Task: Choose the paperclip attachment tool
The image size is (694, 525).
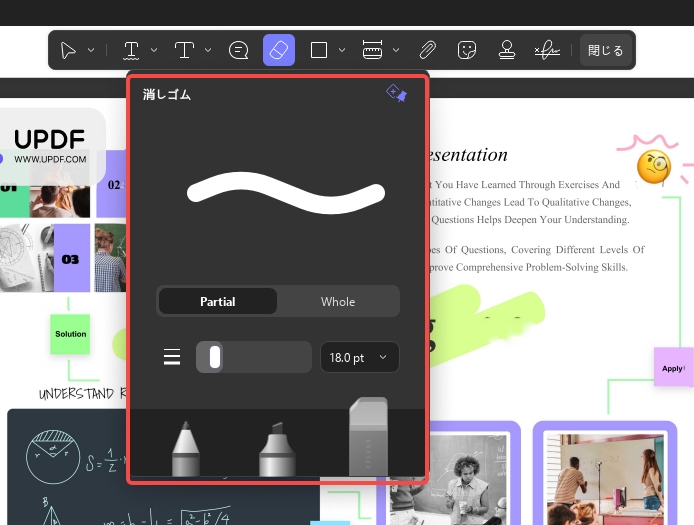Action: (428, 50)
